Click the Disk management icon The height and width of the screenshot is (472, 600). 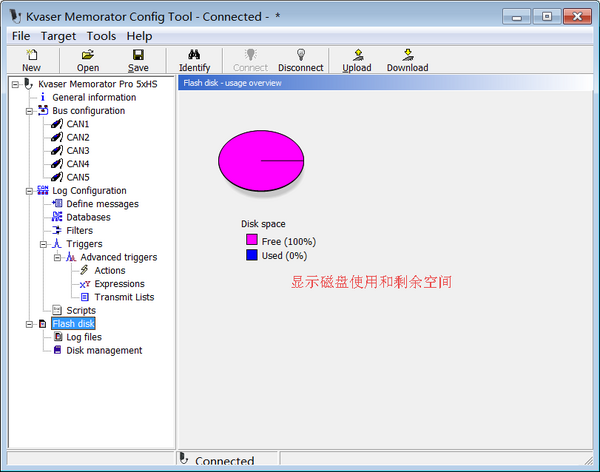tap(57, 350)
